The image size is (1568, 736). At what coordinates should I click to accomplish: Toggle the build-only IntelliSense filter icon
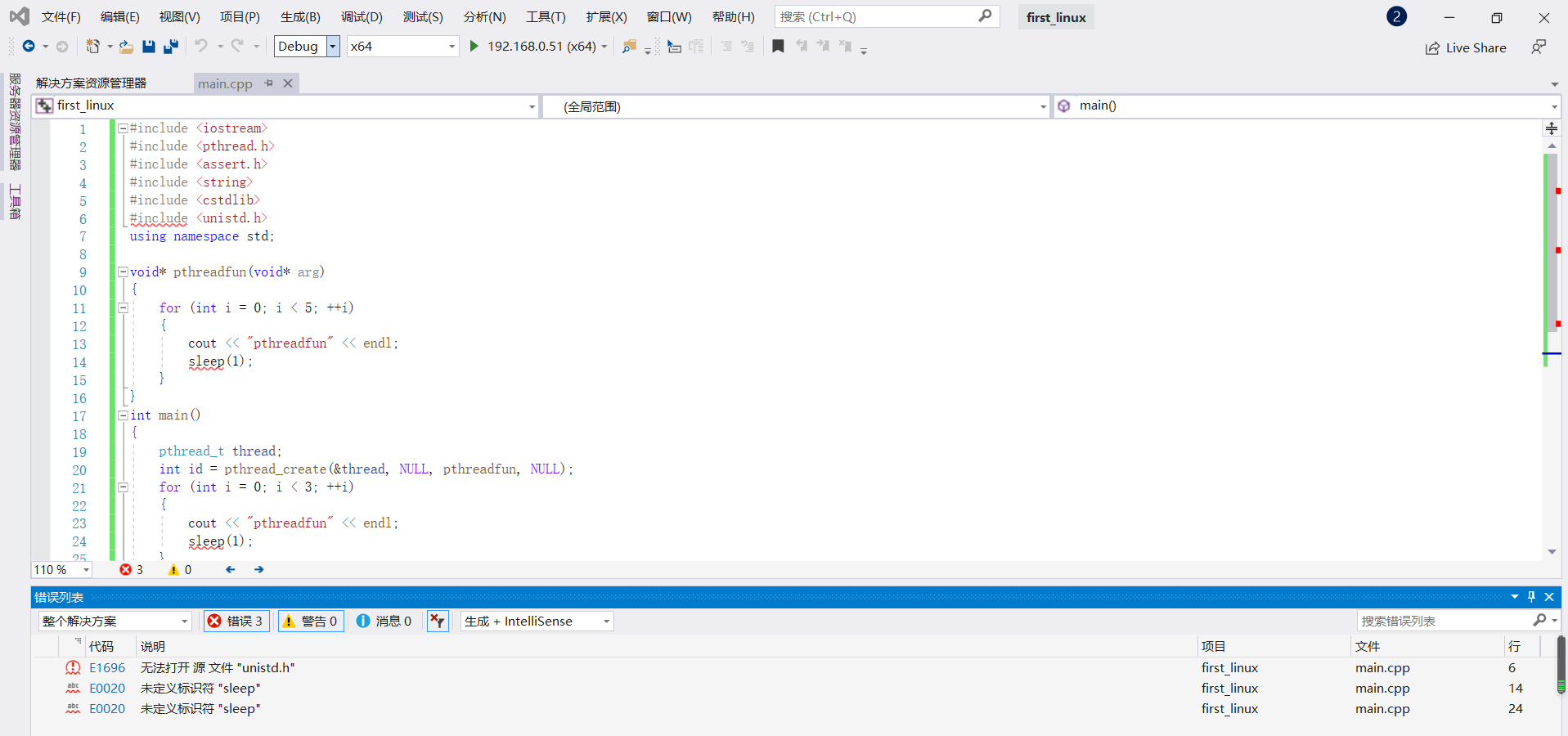pos(438,622)
